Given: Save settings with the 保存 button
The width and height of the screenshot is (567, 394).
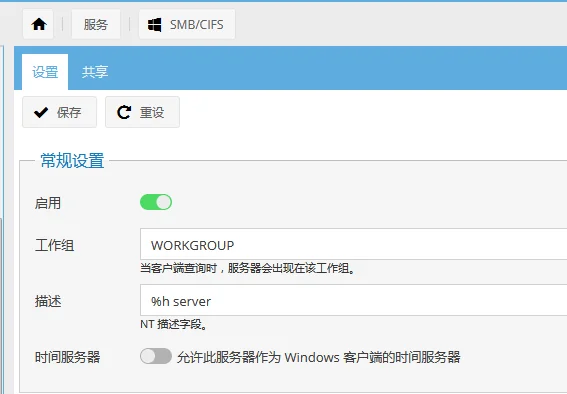Looking at the screenshot, I should point(59,112).
